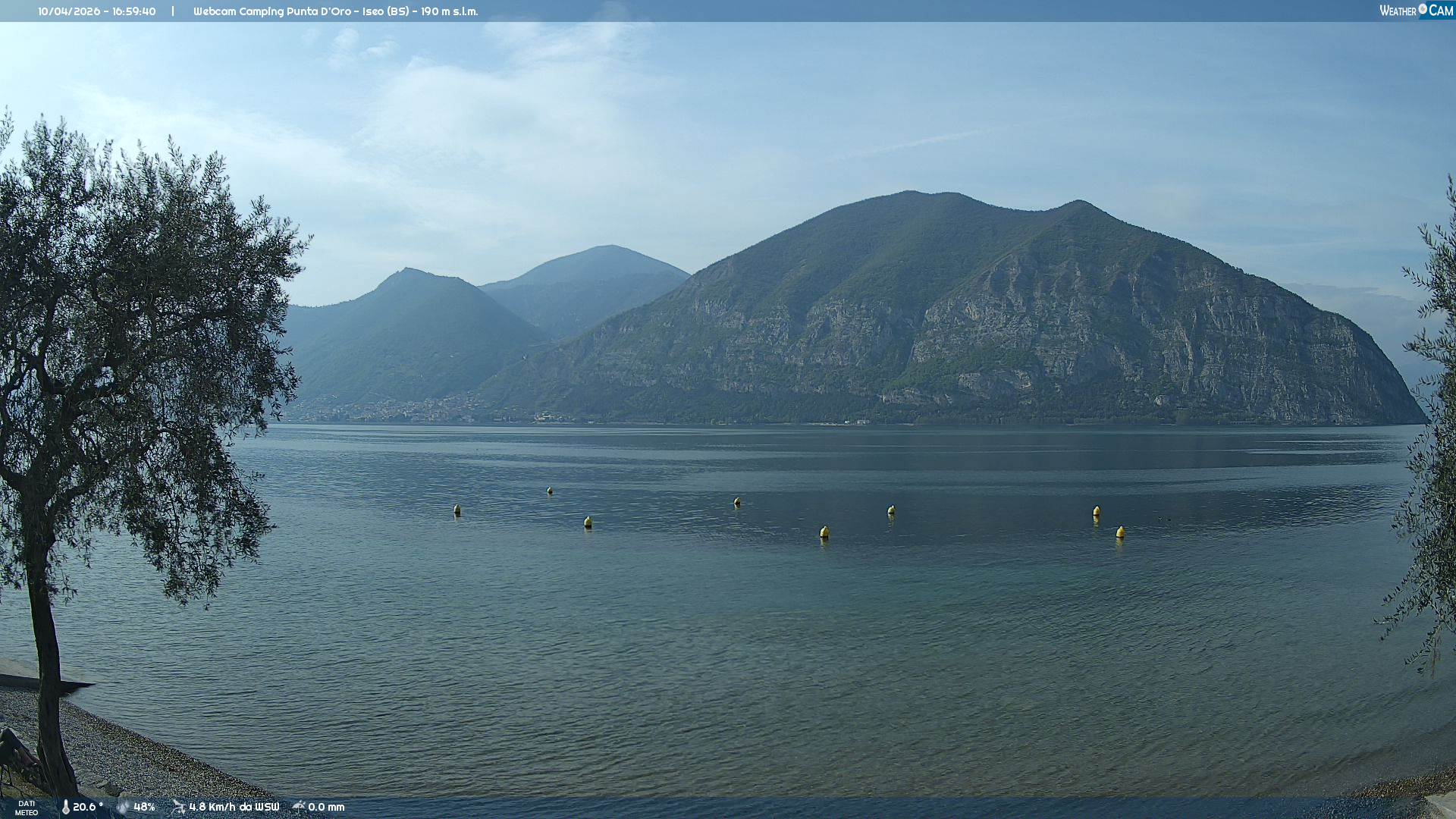Click the DATI METEO label
This screenshot has width=1456, height=819.
[x=27, y=808]
